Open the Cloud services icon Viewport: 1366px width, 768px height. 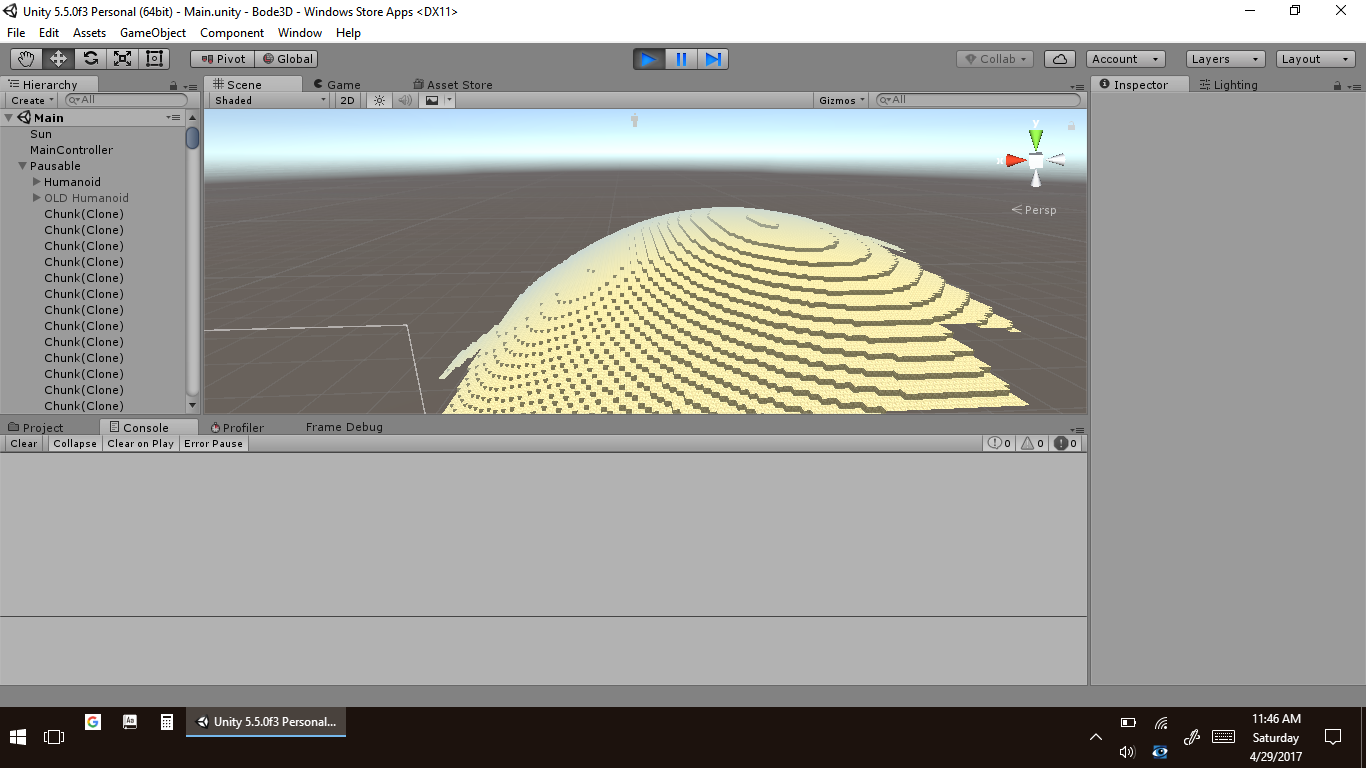pyautogui.click(x=1060, y=59)
